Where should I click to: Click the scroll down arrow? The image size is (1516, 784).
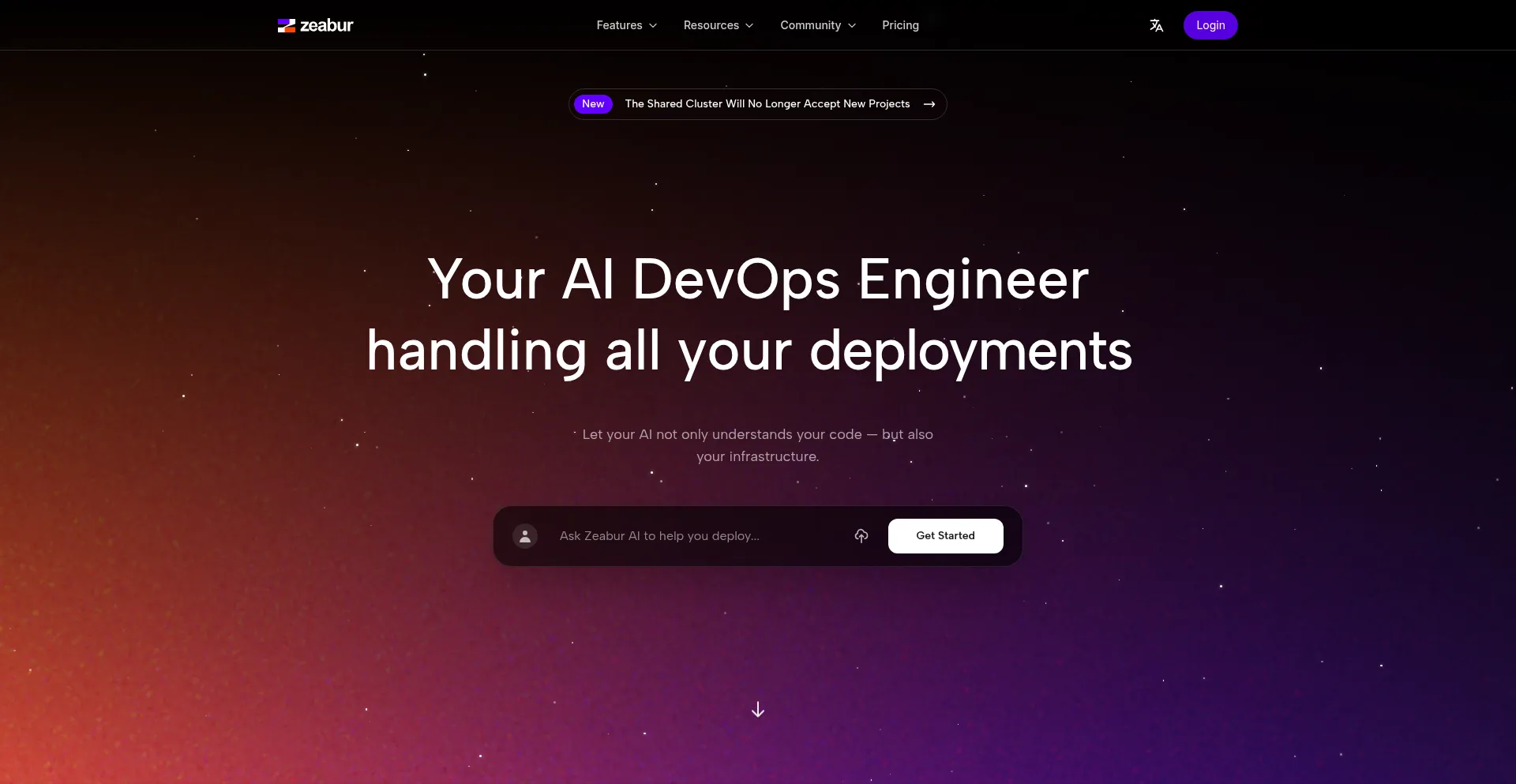(x=758, y=710)
